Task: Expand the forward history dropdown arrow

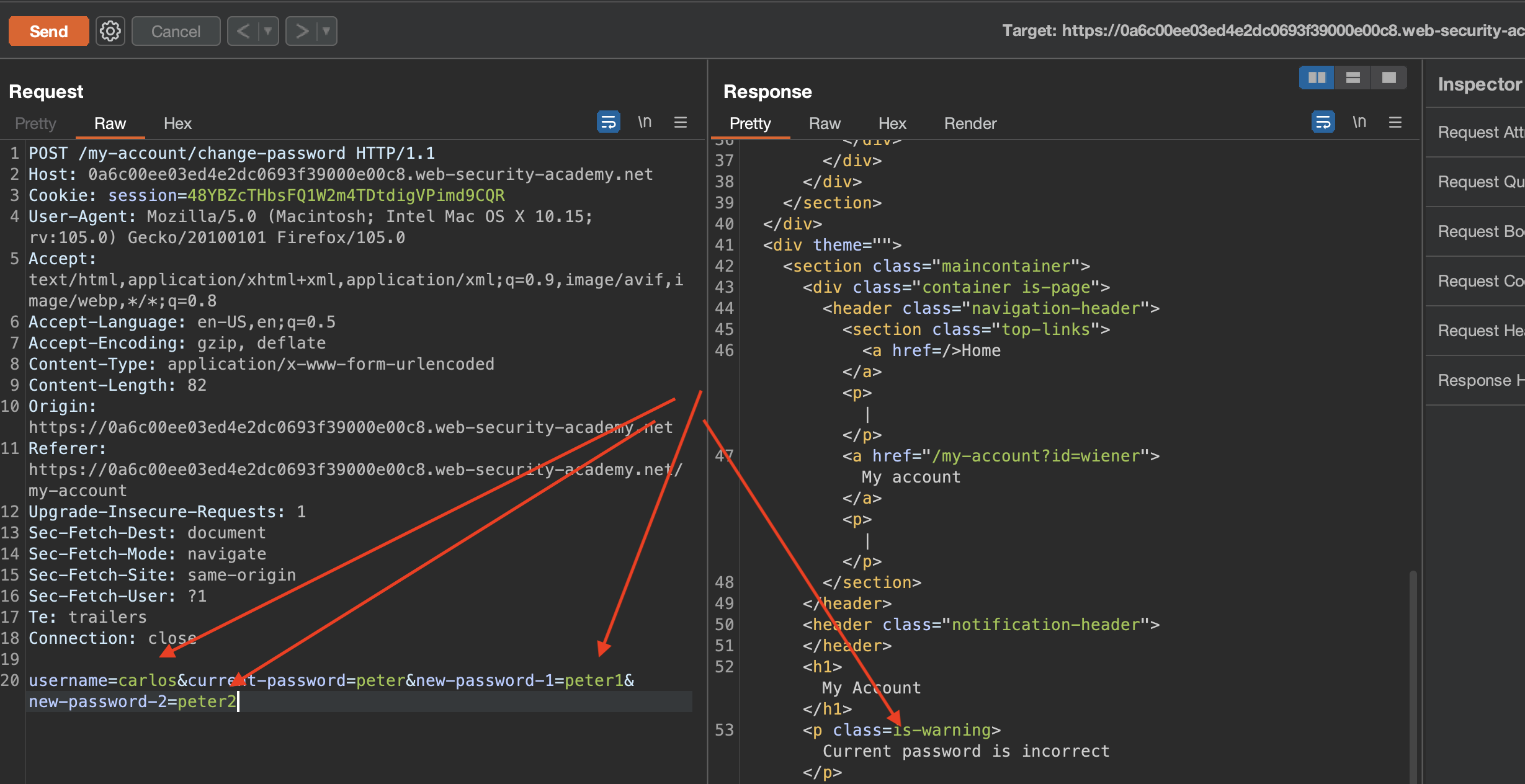Action: pyautogui.click(x=326, y=31)
